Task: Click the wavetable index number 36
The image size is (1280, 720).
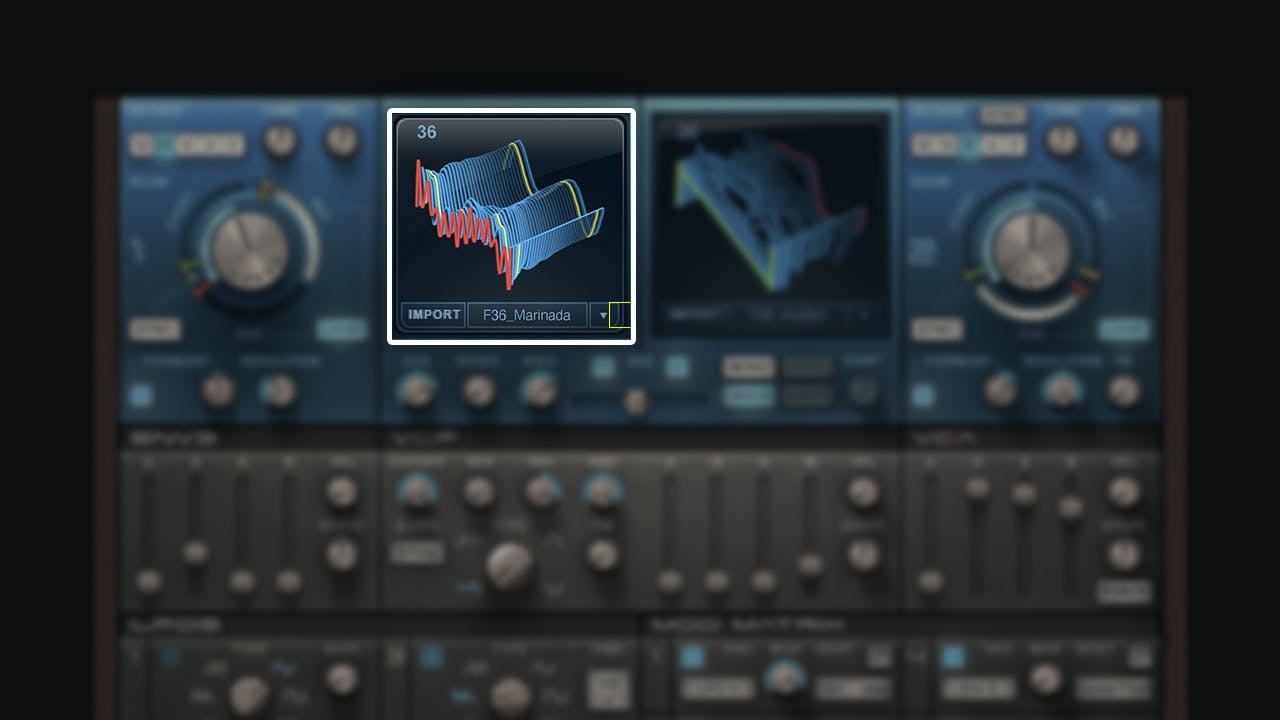Action: [427, 132]
